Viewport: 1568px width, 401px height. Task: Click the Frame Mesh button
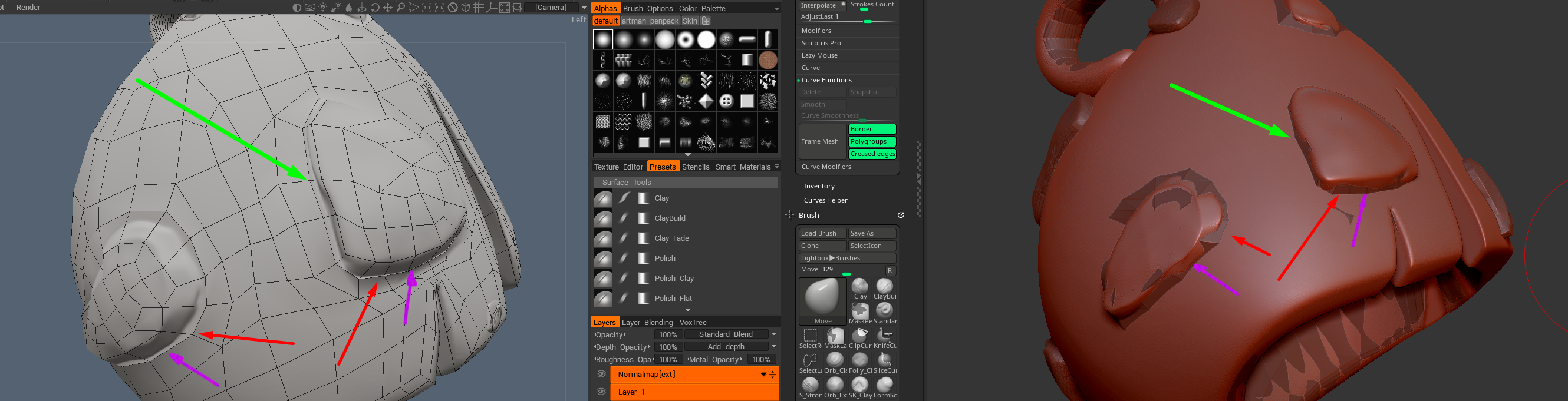point(822,141)
